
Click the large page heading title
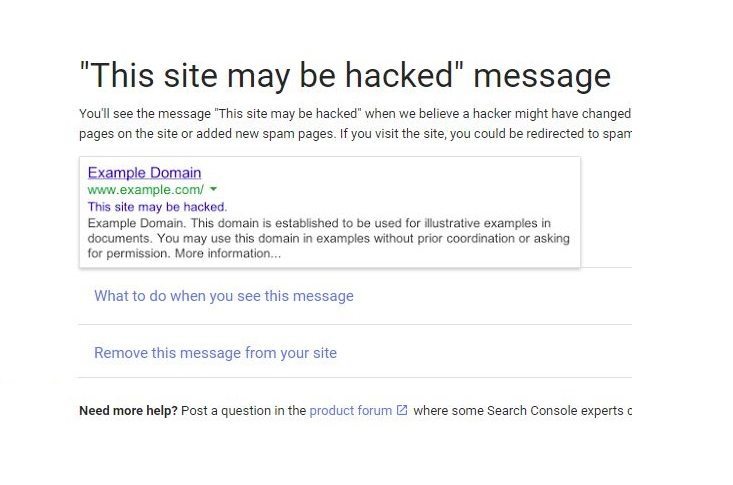tap(344, 76)
